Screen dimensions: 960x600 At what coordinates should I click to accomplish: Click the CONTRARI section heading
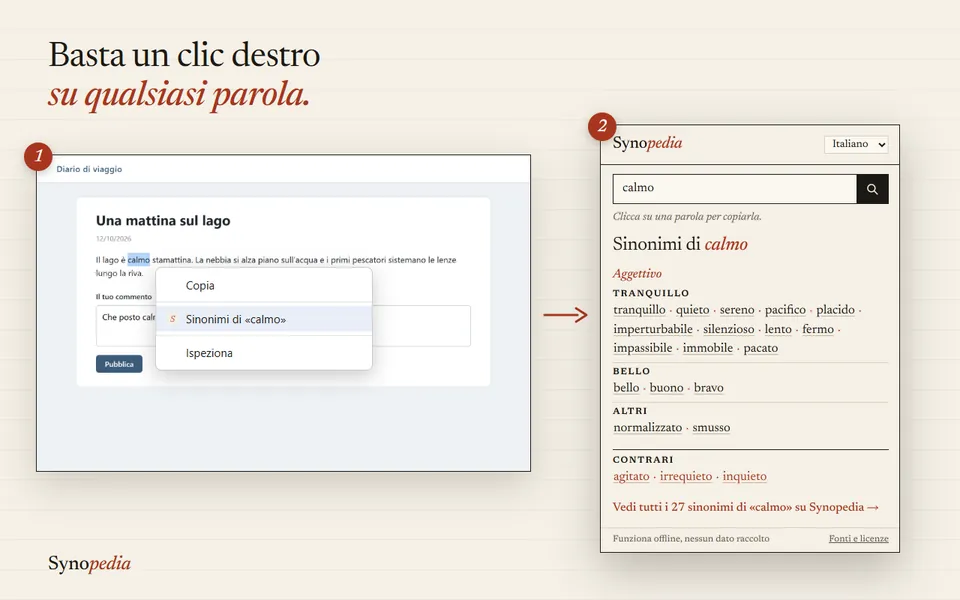point(643,460)
